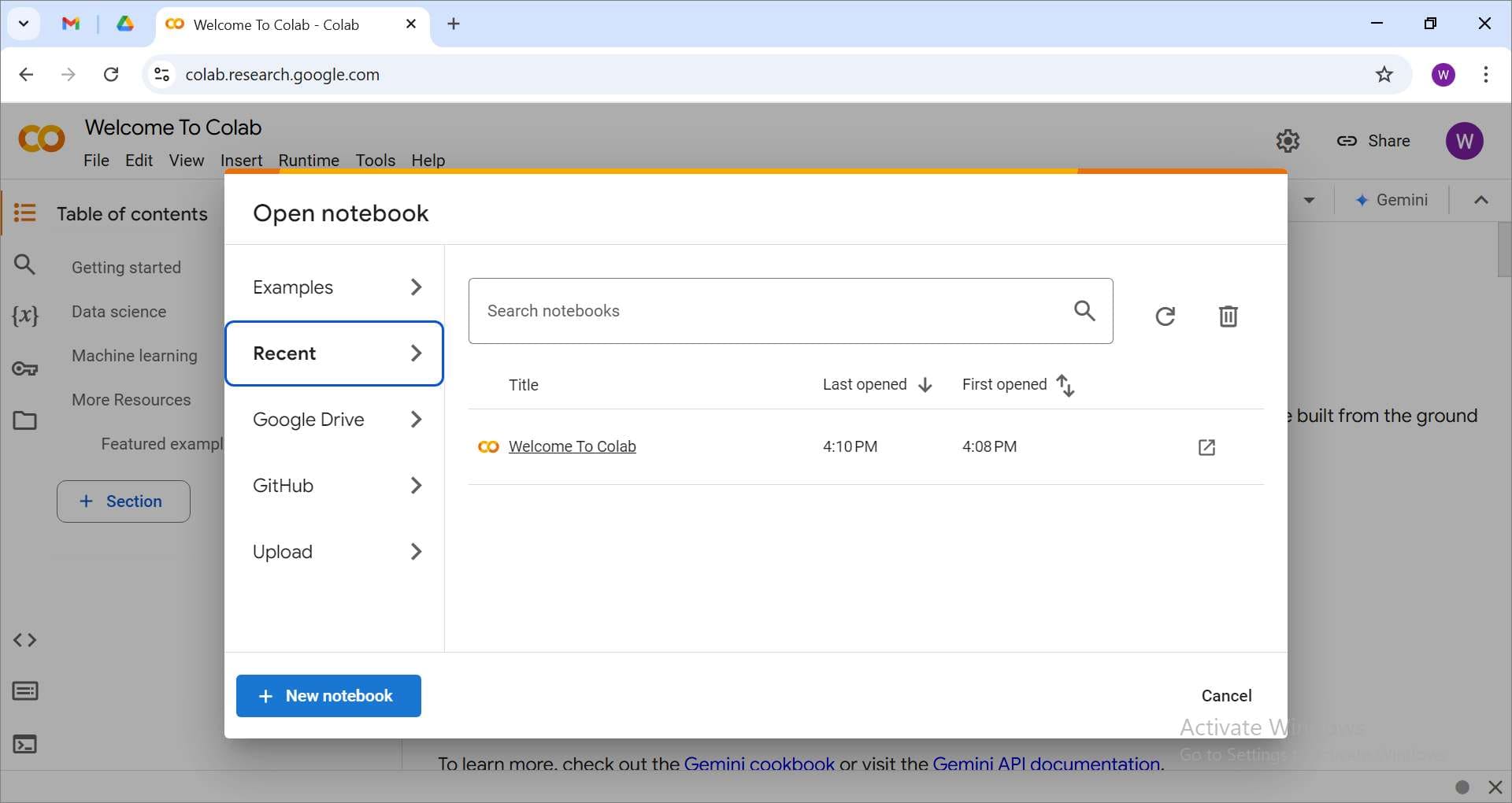The width and height of the screenshot is (1512, 803).
Task: Click the trash delete icon
Action: [1228, 316]
